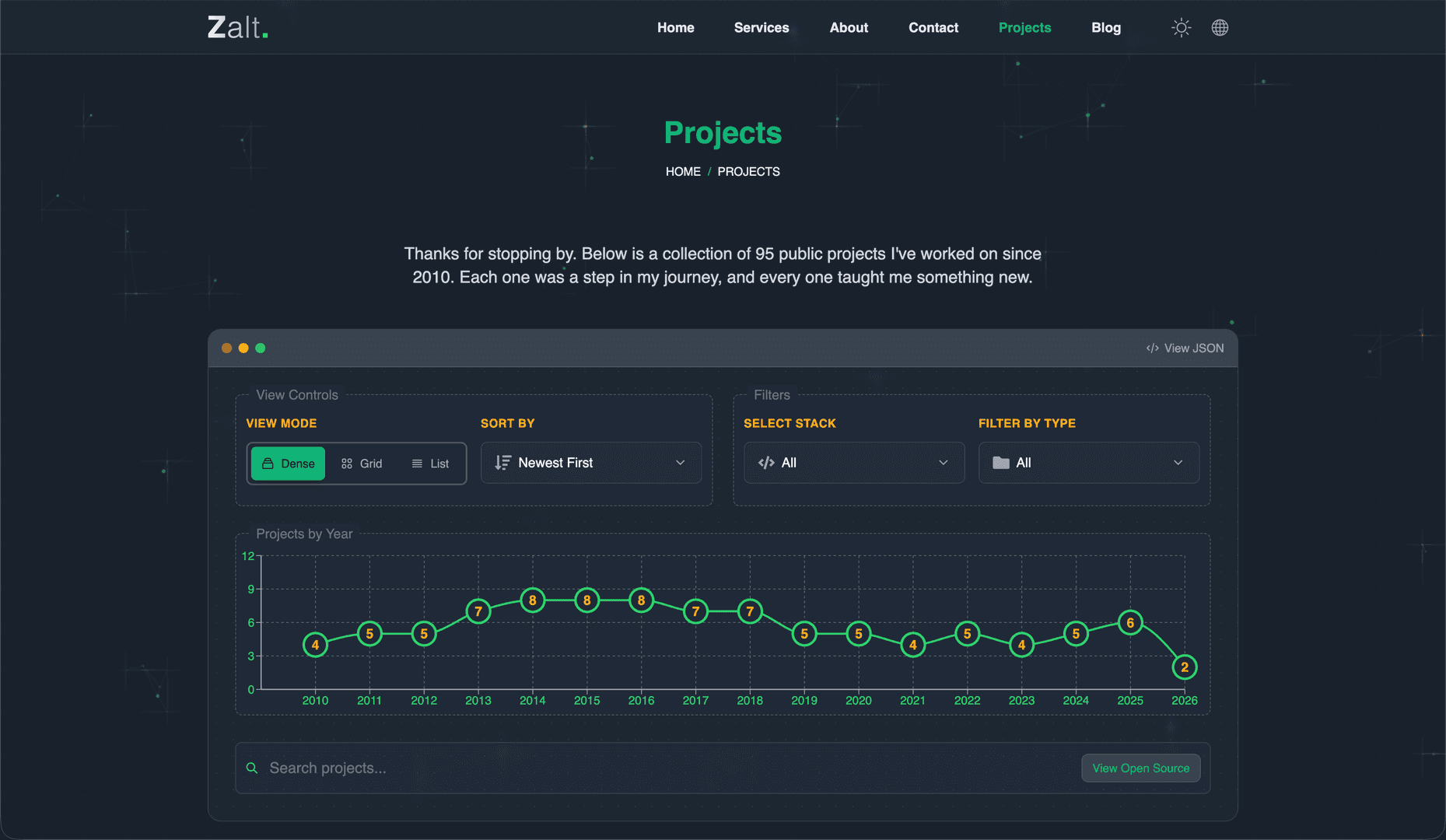
Task: Switch view mode to Grid
Action: [362, 464]
